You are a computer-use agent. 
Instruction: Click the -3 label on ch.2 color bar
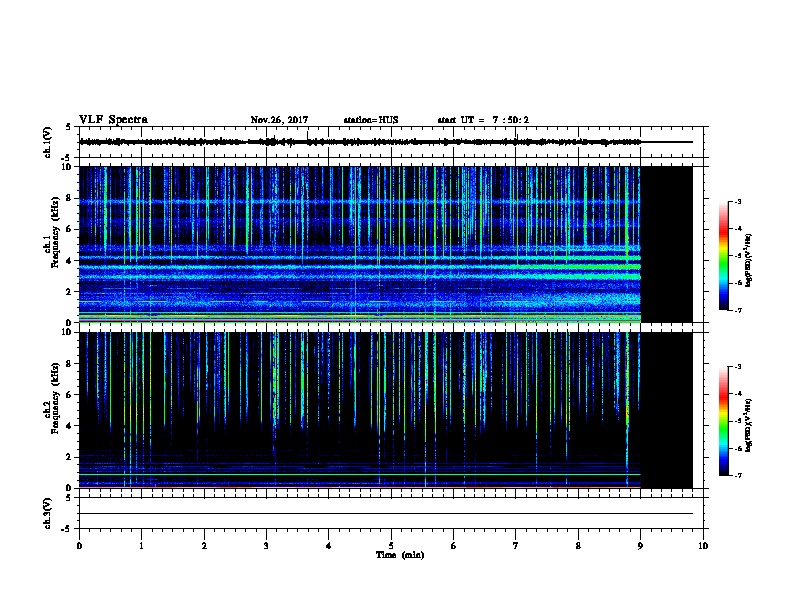(x=737, y=367)
